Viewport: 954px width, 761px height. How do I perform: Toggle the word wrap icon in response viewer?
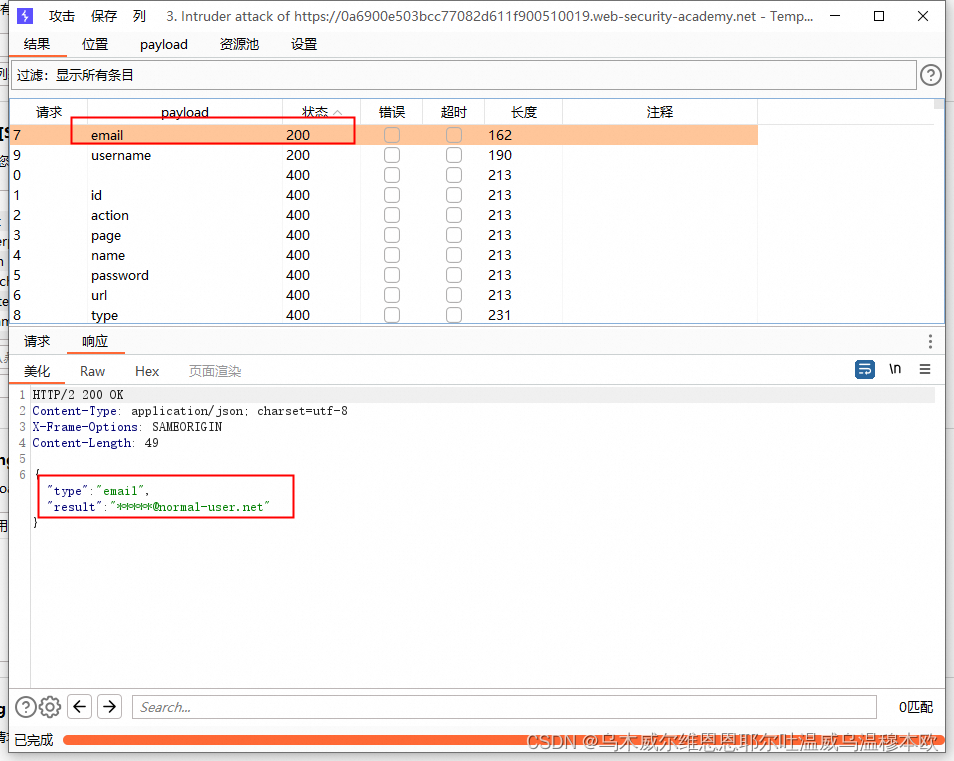click(x=864, y=369)
